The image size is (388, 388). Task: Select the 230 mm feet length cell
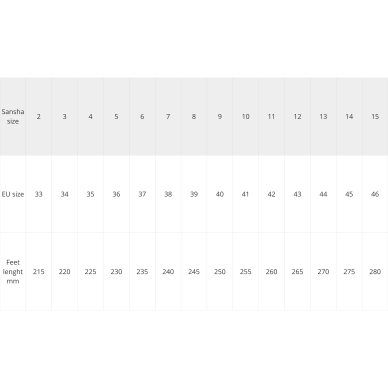[116, 272]
